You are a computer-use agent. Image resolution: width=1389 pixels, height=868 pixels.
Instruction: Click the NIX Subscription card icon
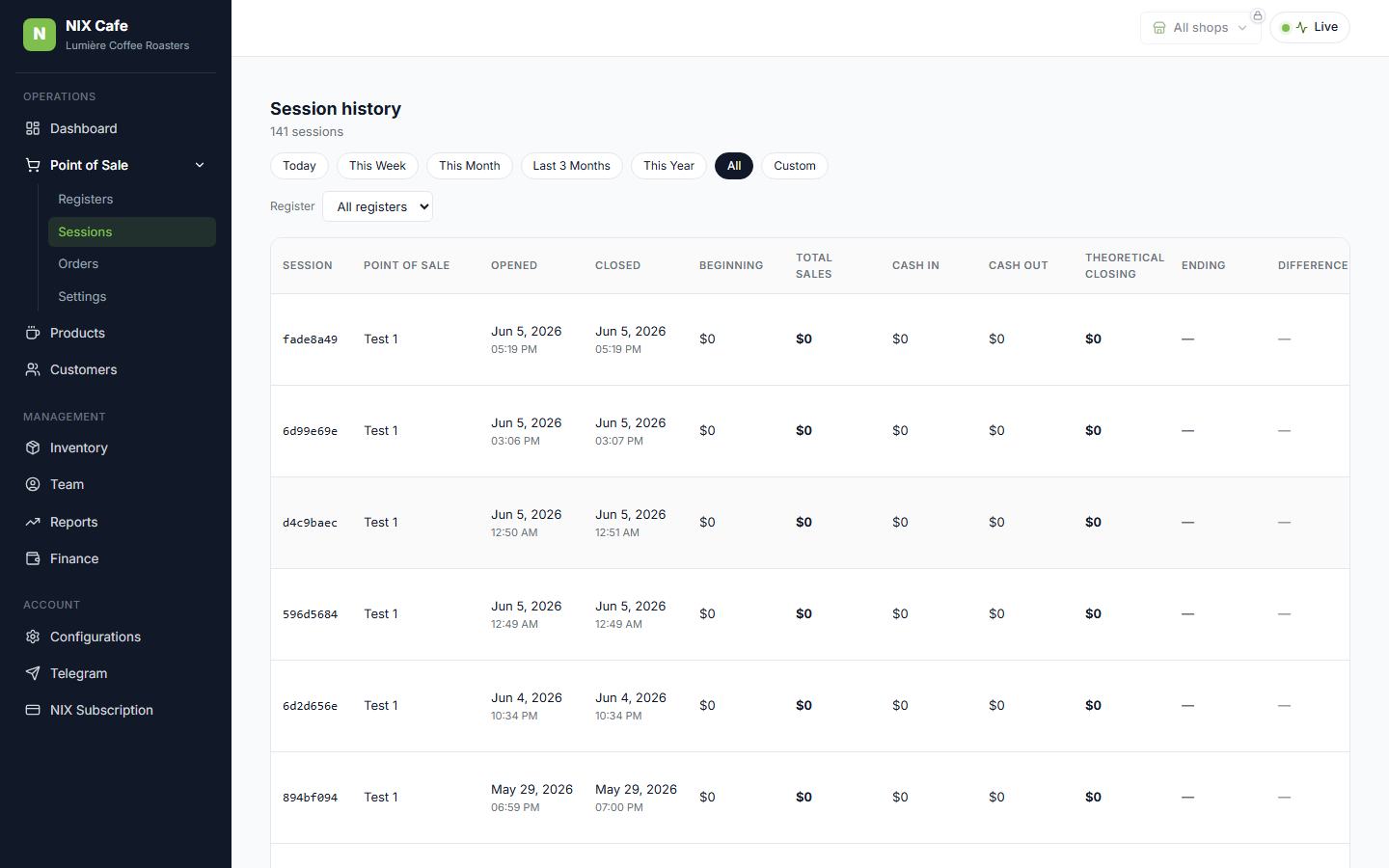pos(33,710)
